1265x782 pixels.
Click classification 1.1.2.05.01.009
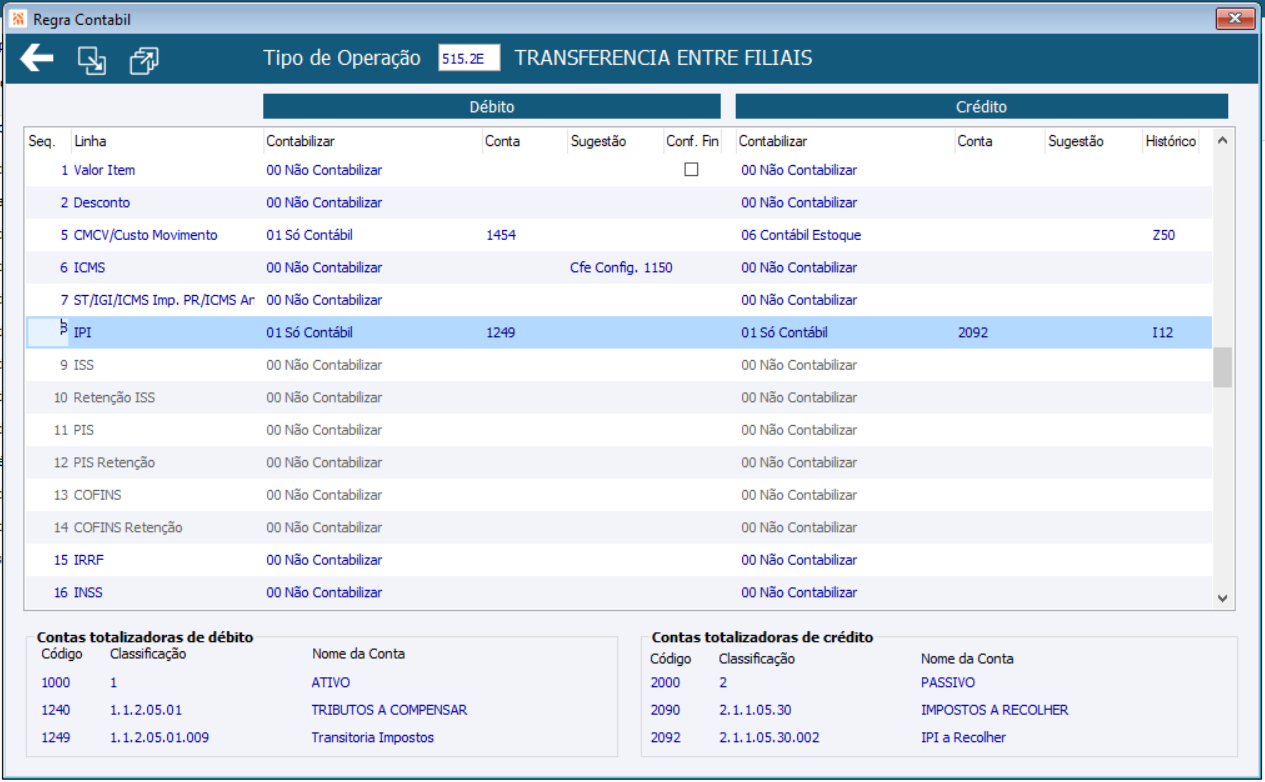(159, 738)
